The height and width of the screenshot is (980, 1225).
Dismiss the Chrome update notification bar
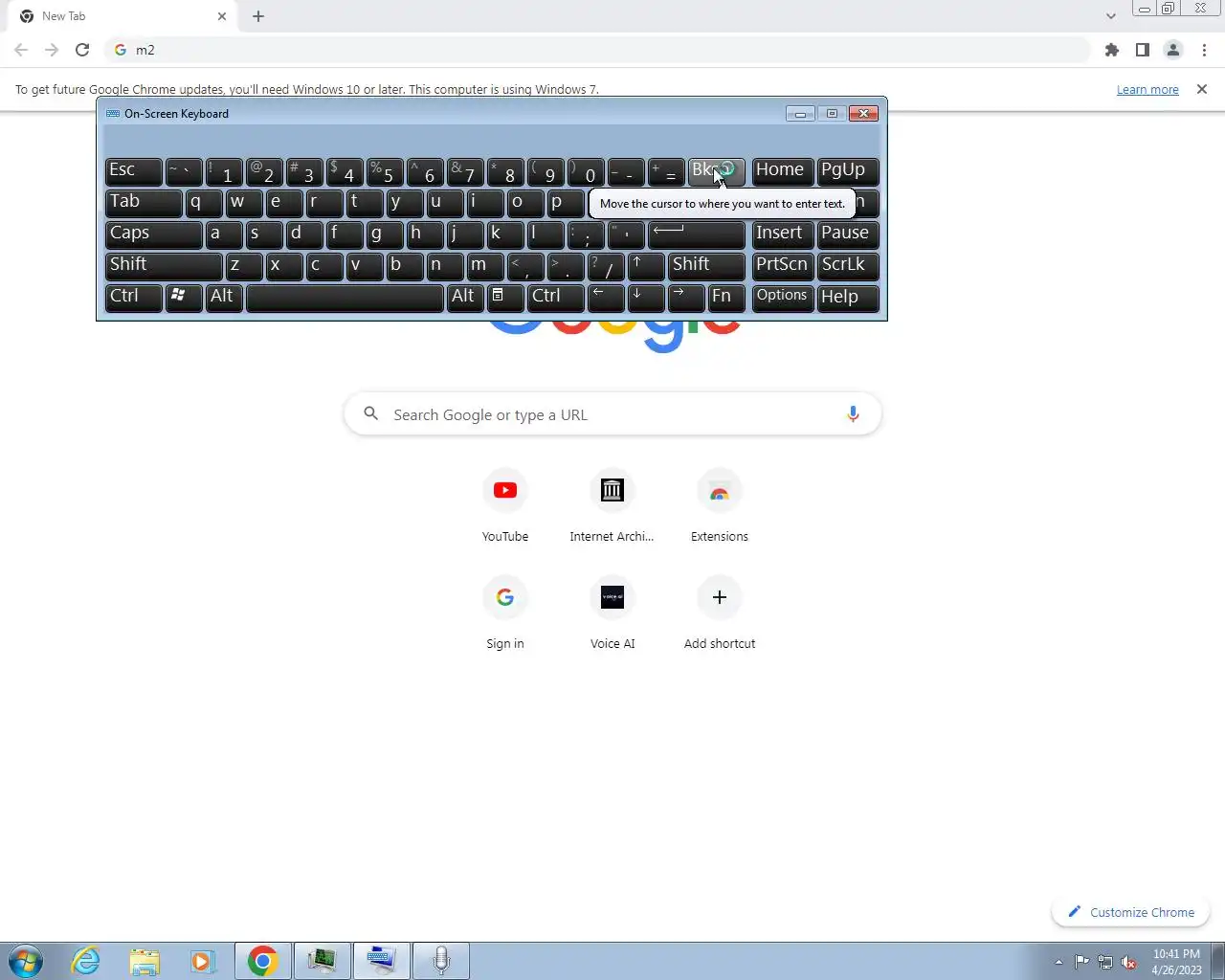[1202, 89]
